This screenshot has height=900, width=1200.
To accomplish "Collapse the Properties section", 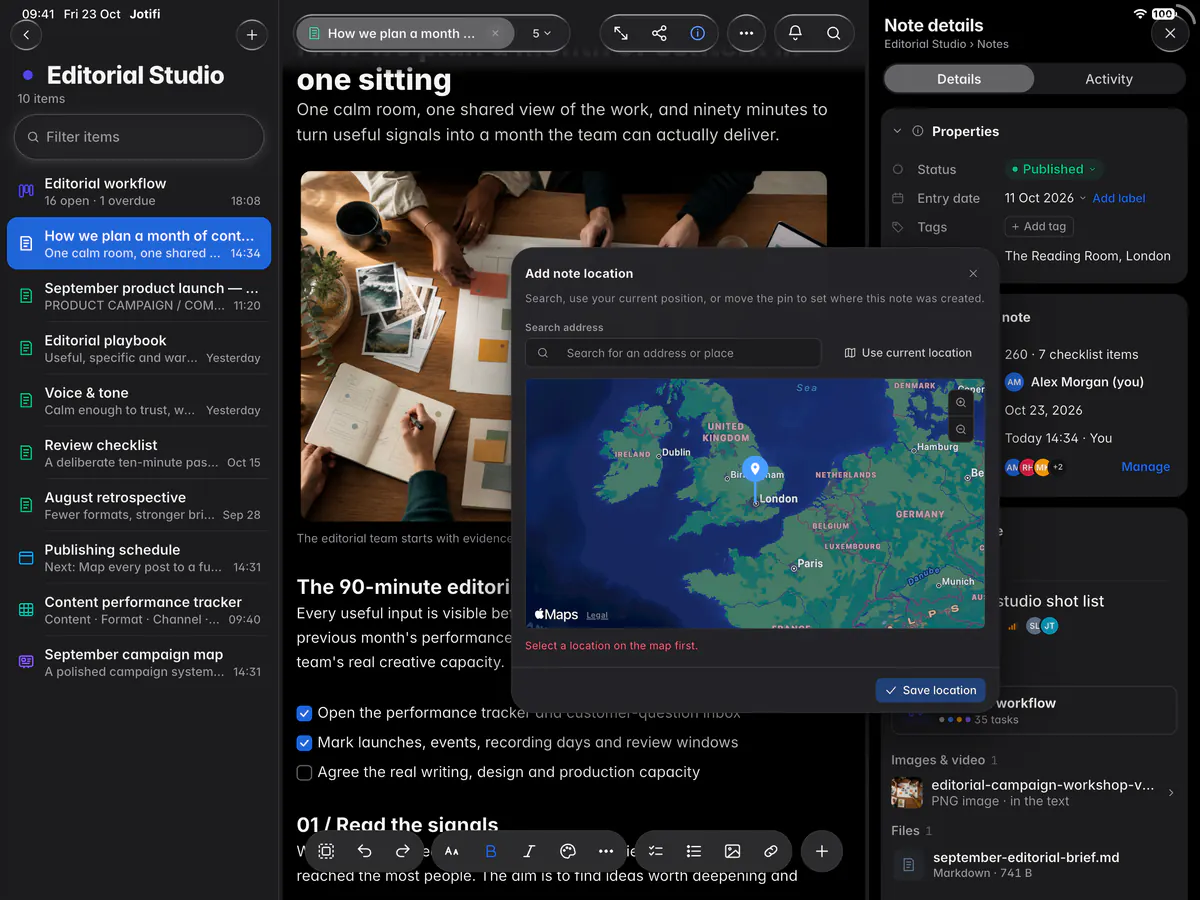I will click(896, 131).
